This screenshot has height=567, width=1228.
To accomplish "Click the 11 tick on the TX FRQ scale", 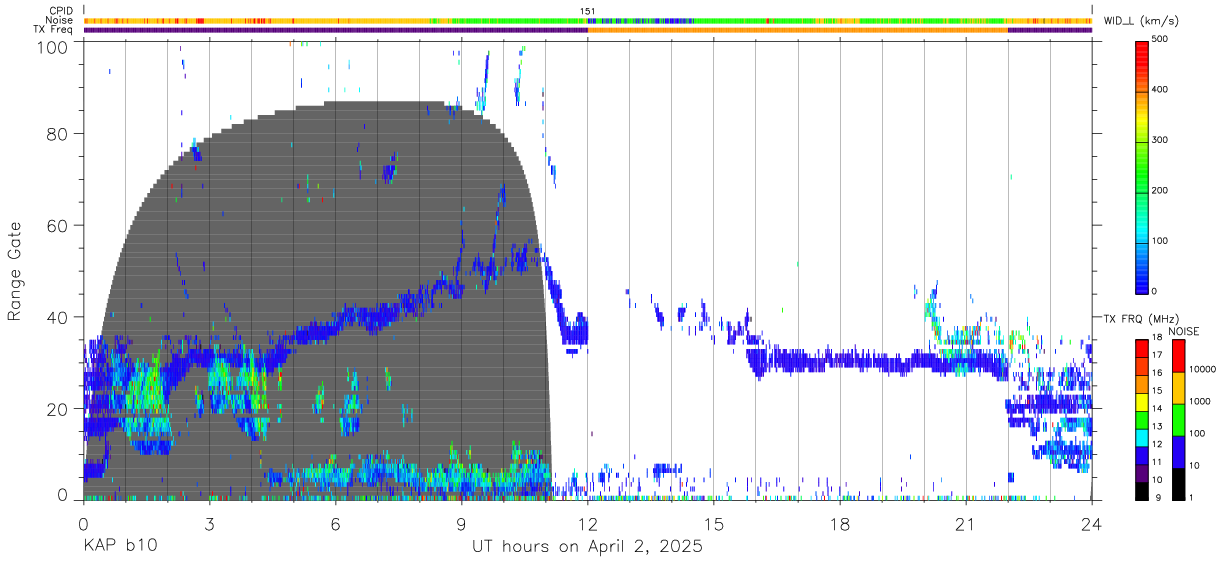I will tap(1158, 462).
